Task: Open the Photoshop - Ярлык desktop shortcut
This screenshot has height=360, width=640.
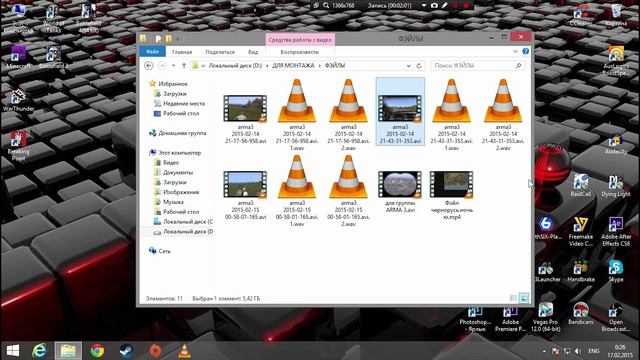Action: (x=475, y=319)
